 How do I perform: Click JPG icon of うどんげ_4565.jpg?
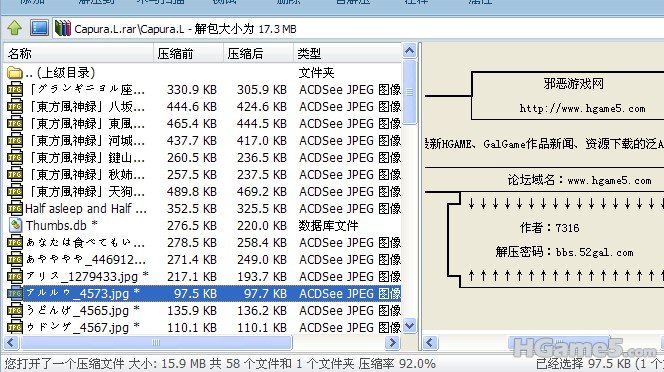click(x=15, y=310)
